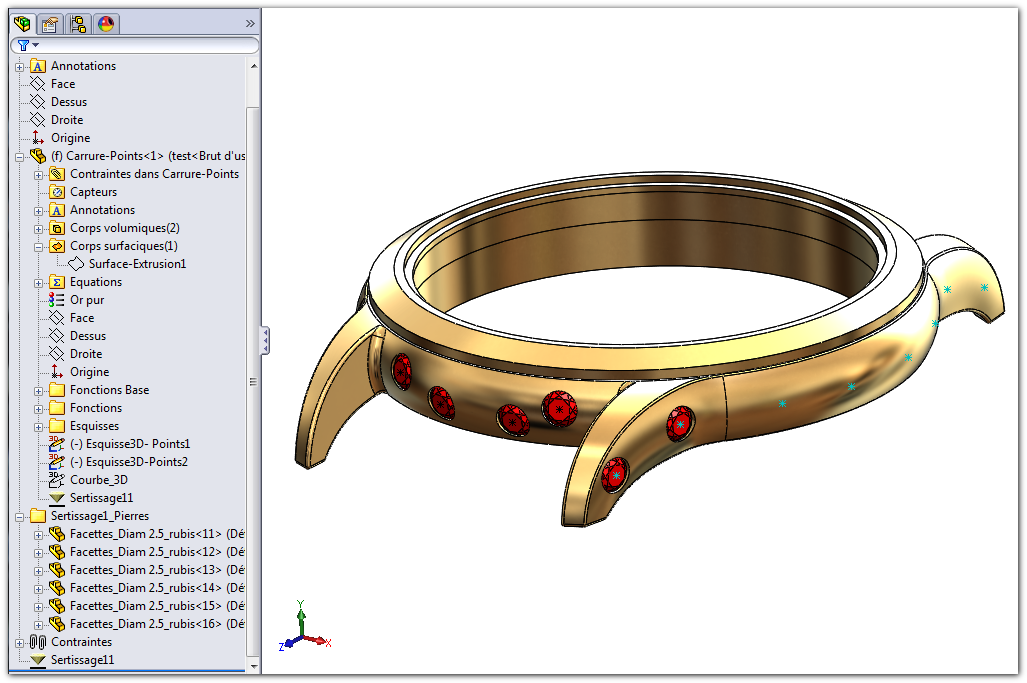Viewport: 1027px width, 683px height.
Task: Expand the panel tabs chevron at top right
Action: click(x=249, y=24)
